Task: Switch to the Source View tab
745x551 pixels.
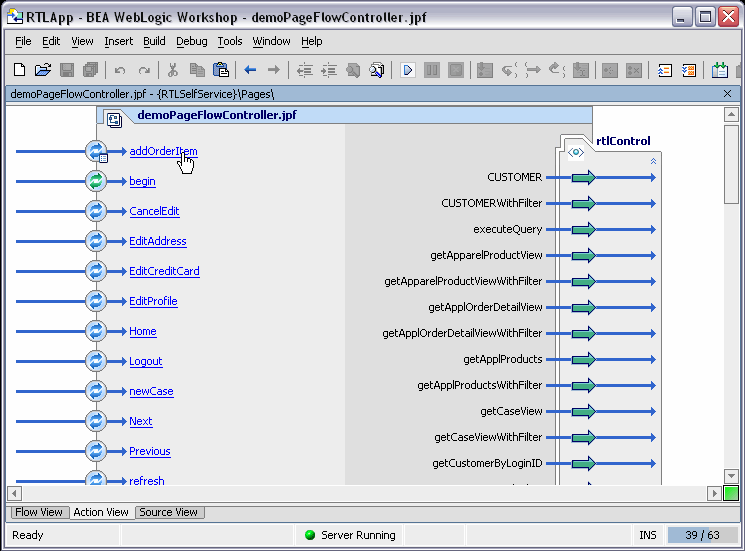Action: pyautogui.click(x=169, y=512)
